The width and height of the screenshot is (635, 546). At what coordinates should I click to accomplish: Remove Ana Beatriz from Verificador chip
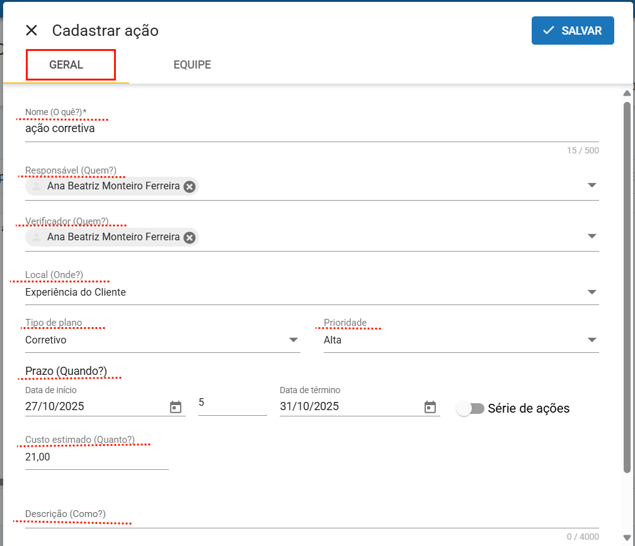[189, 238]
